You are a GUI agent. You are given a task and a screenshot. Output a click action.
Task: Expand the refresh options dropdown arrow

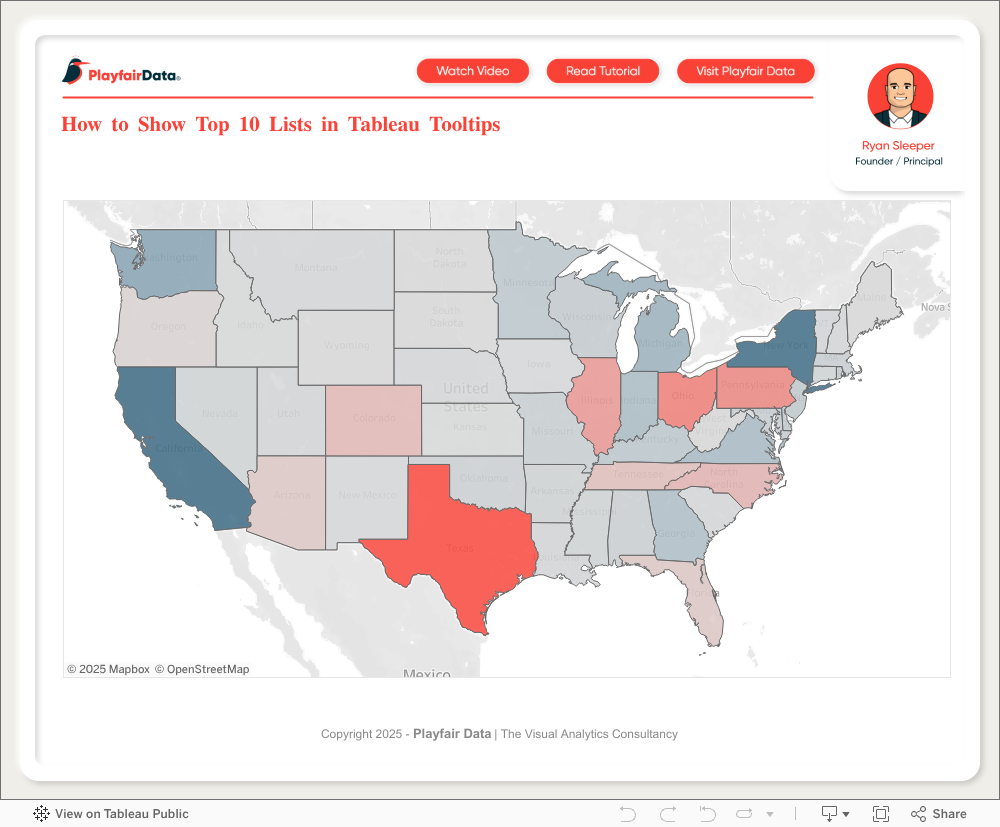770,814
